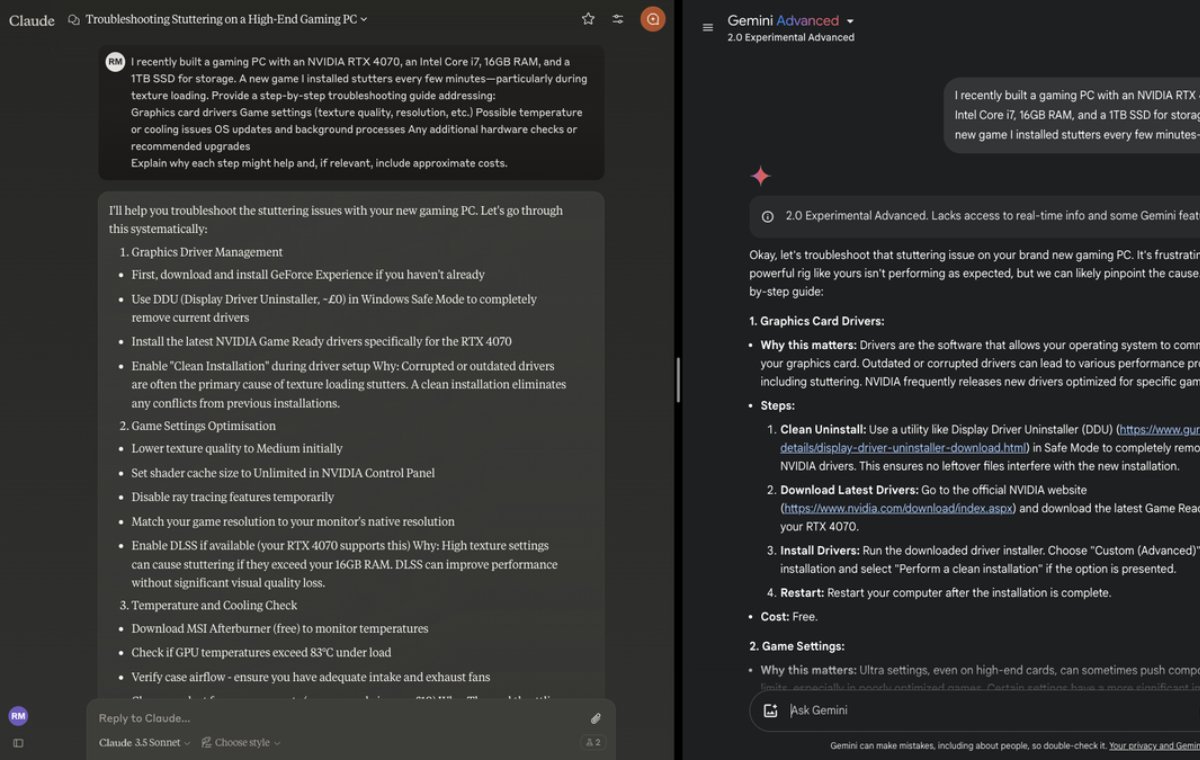This screenshot has width=1200, height=760.
Task: Click the RM user avatar in sidebar
Action: (18, 715)
